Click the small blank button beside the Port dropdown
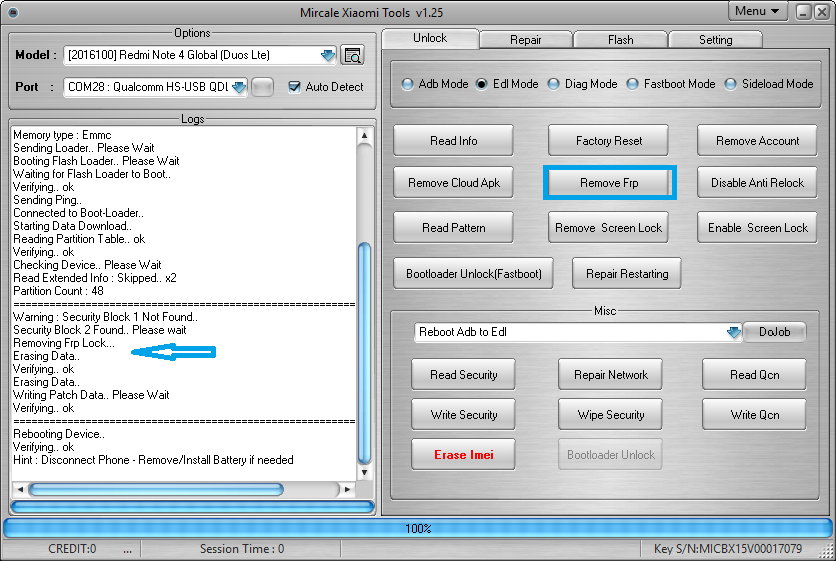 click(262, 87)
